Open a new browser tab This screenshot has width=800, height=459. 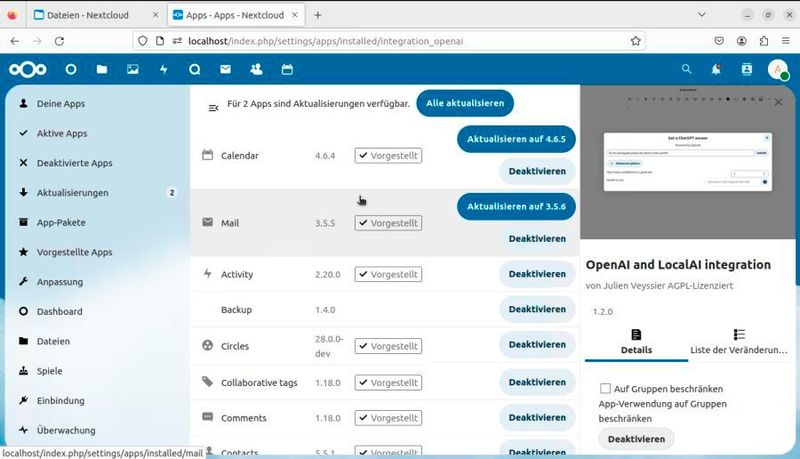(318, 15)
